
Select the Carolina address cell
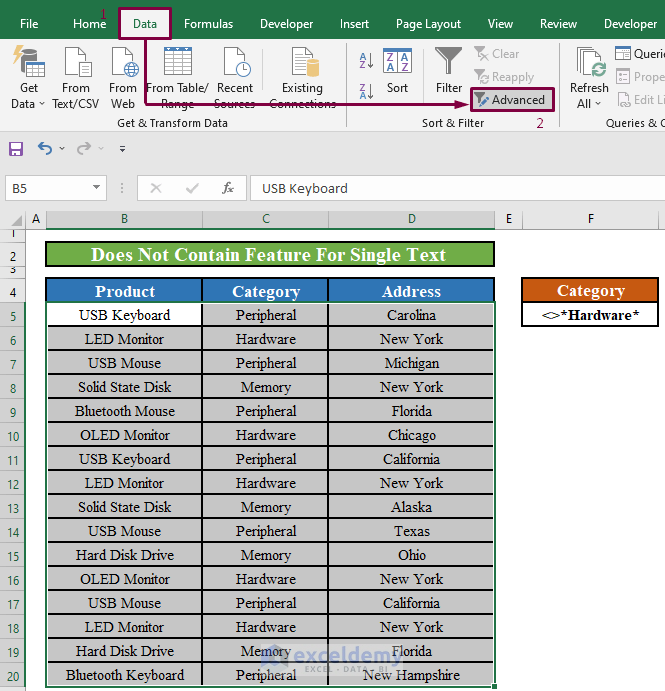click(411, 315)
